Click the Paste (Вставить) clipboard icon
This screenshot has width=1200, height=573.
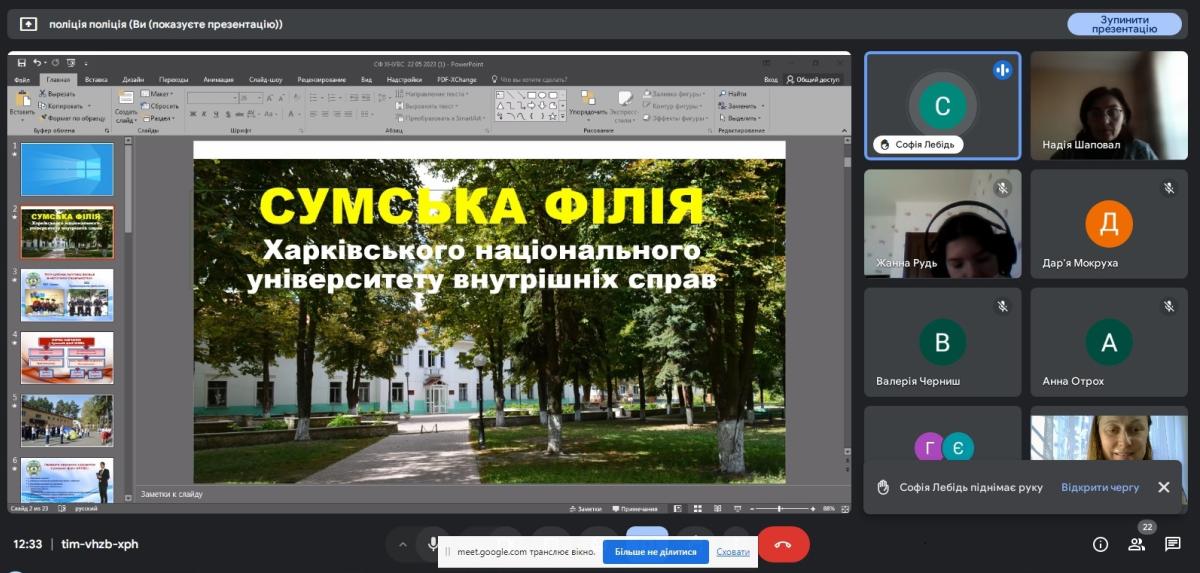coord(21,102)
